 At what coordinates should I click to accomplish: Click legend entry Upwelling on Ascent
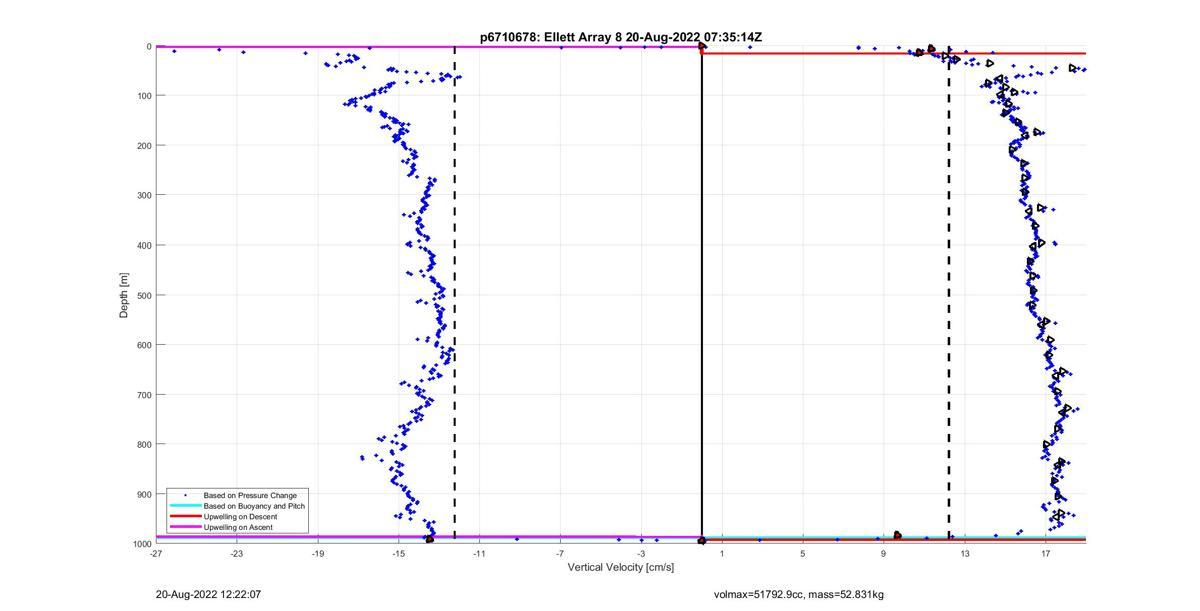[238, 527]
